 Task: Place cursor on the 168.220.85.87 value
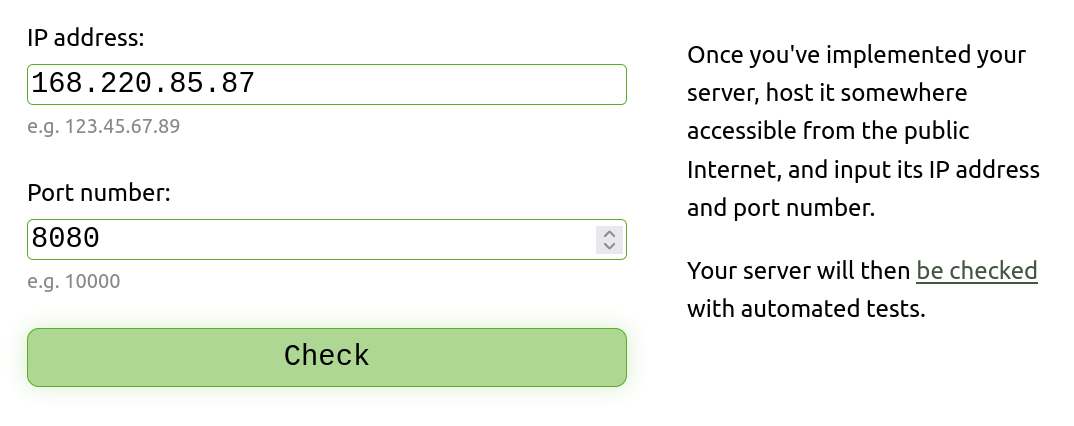click(143, 85)
